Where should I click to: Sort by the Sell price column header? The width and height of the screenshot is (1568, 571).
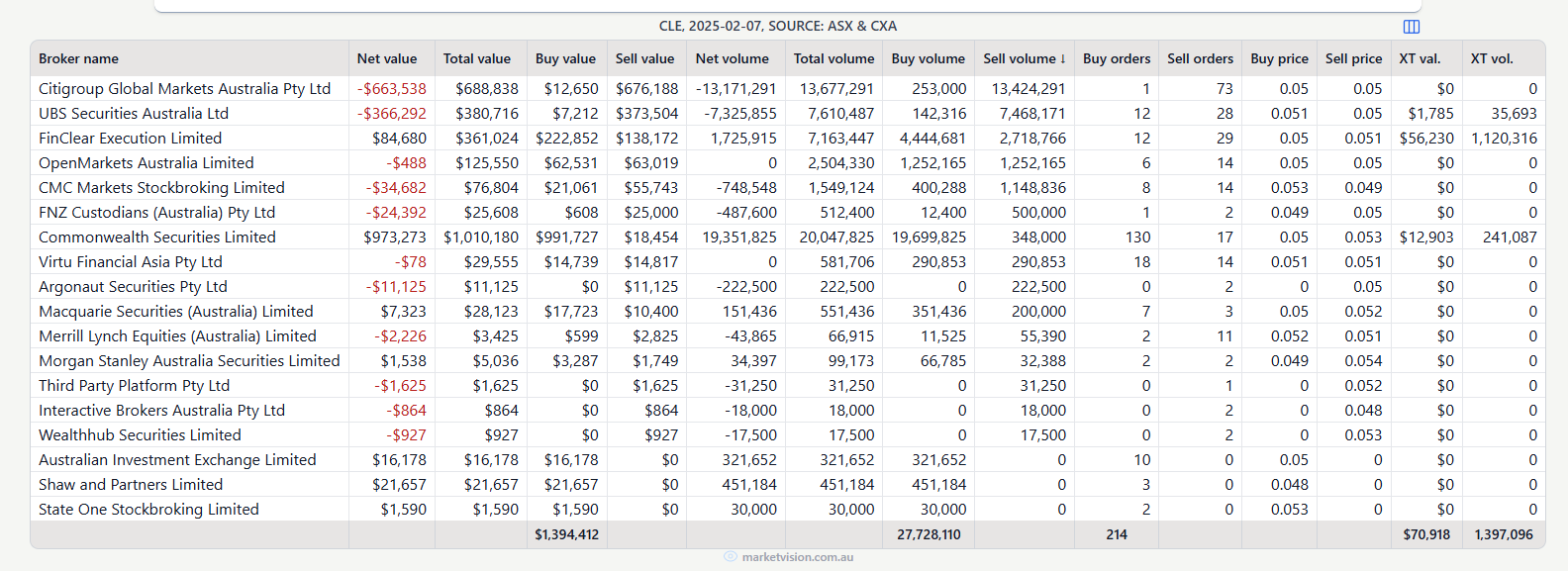1354,58
